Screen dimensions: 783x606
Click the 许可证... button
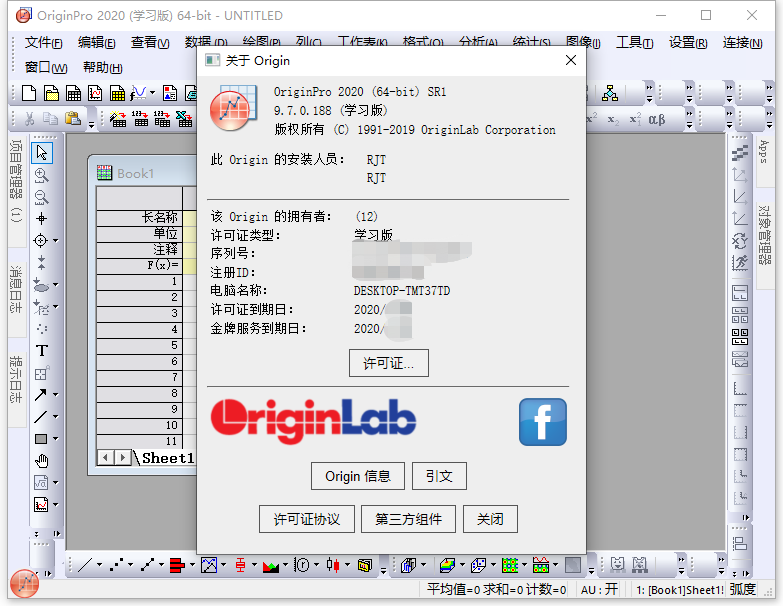(389, 363)
